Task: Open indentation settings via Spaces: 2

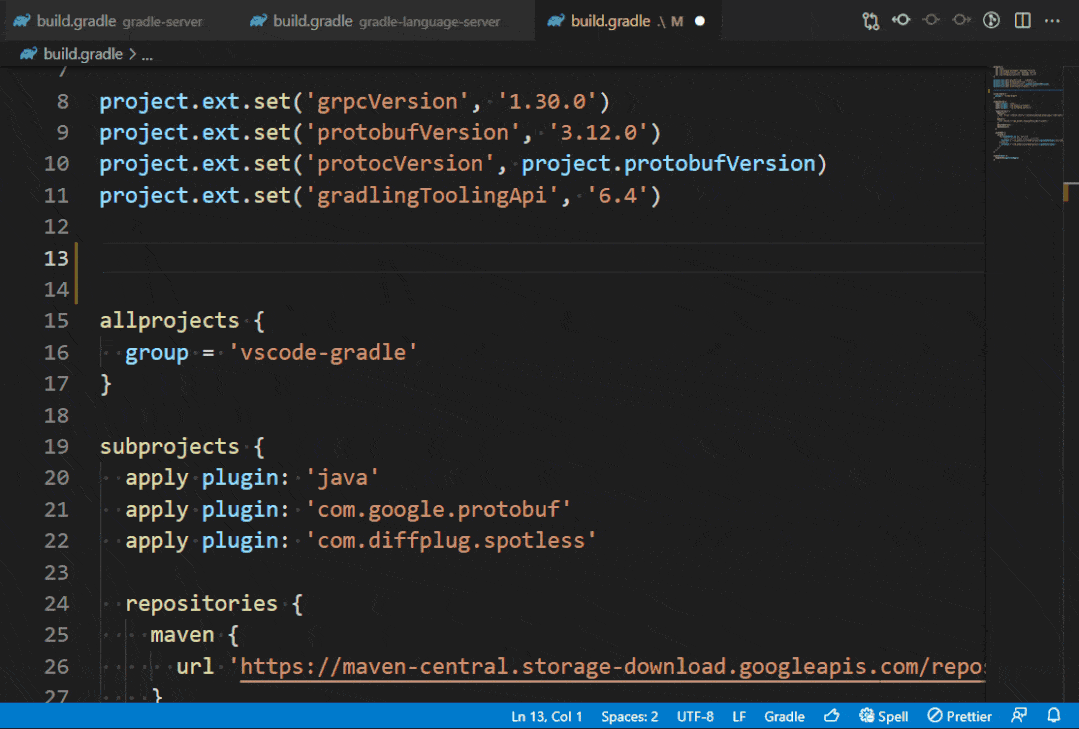Action: pyautogui.click(x=629, y=715)
